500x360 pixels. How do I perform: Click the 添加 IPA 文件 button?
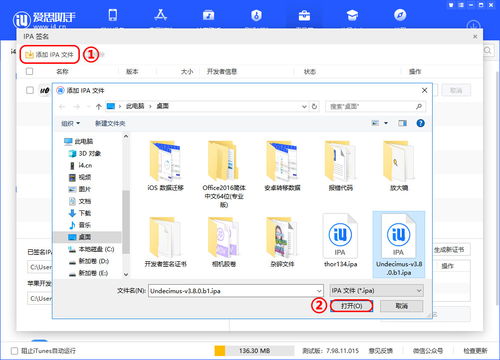(x=49, y=54)
